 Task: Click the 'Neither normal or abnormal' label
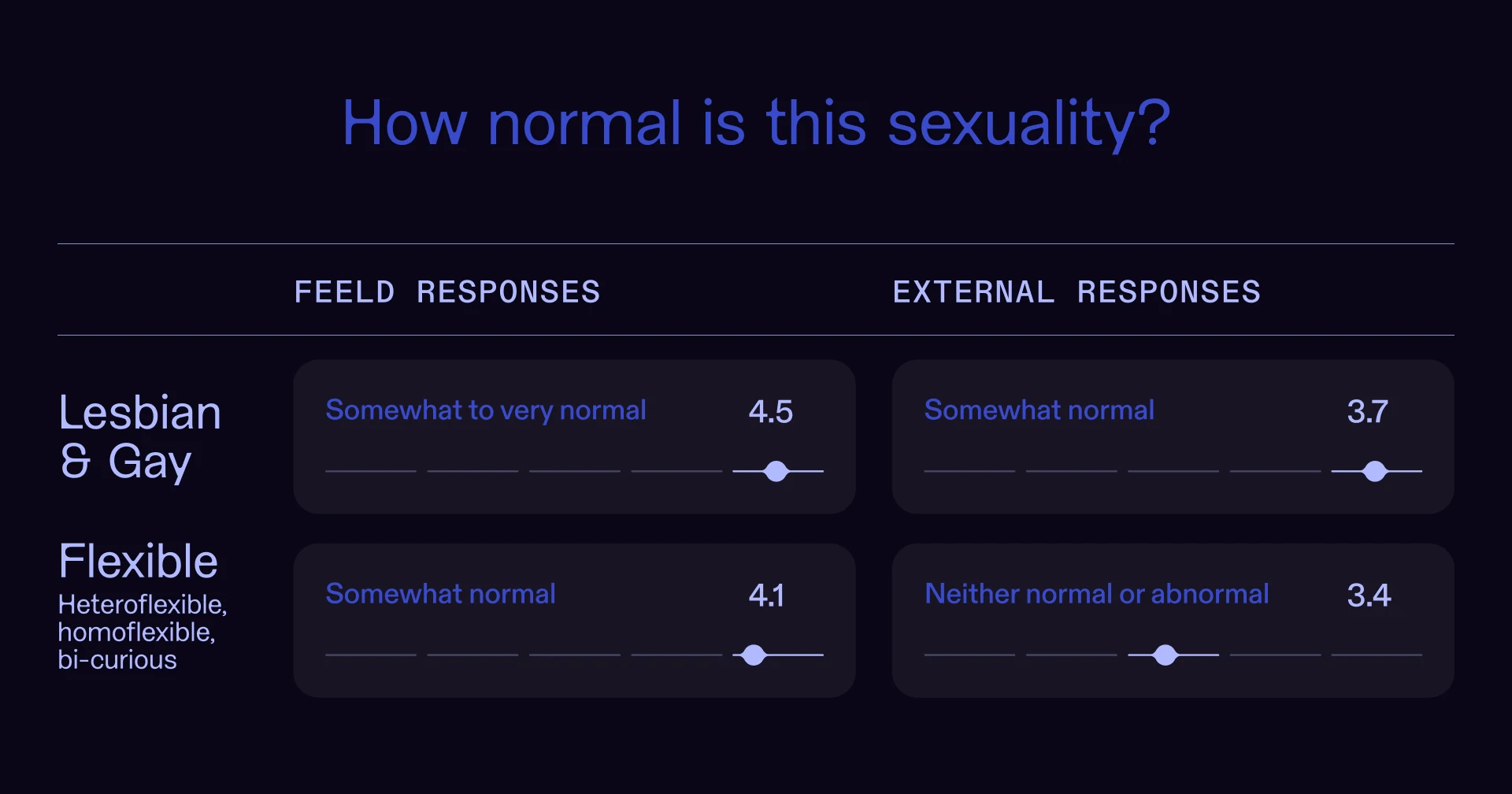coord(1097,593)
